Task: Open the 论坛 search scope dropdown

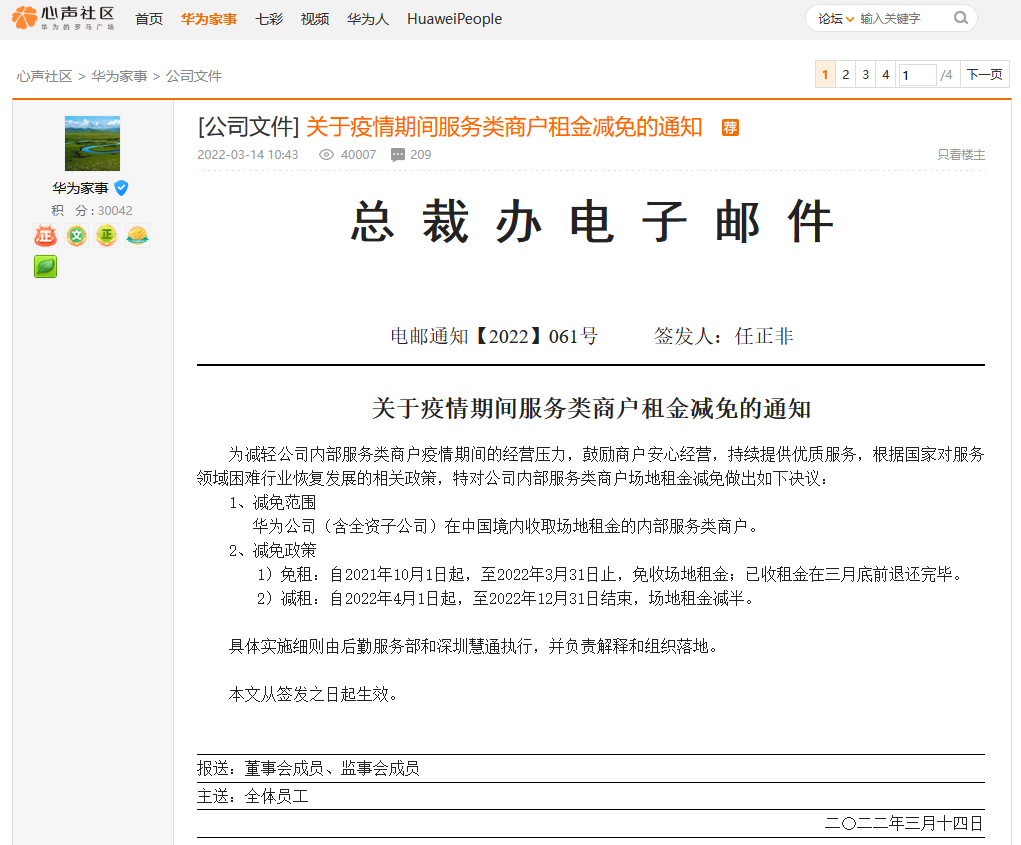Action: pyautogui.click(x=836, y=19)
